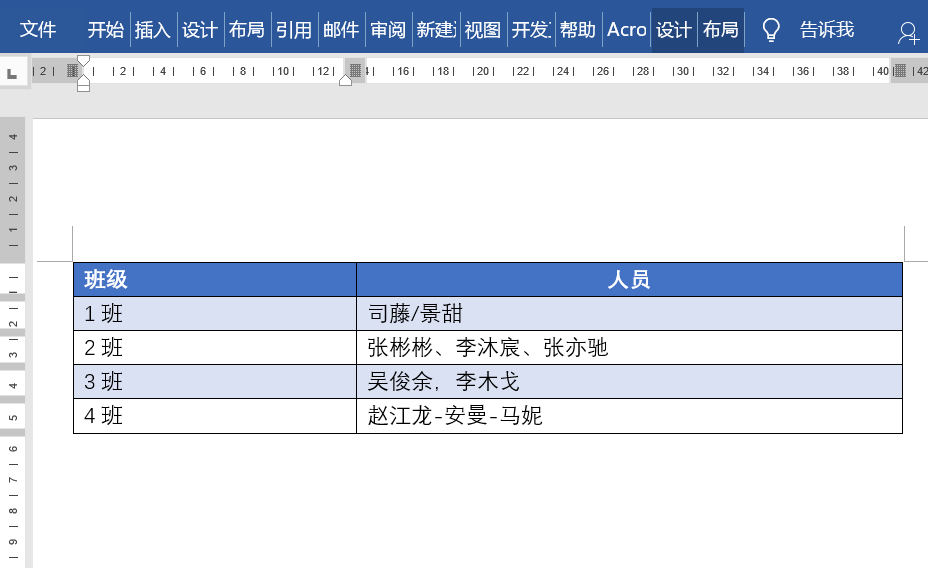Switch to the 帮助 ribbon tab
Image resolution: width=928 pixels, height=568 pixels.
[578, 29]
